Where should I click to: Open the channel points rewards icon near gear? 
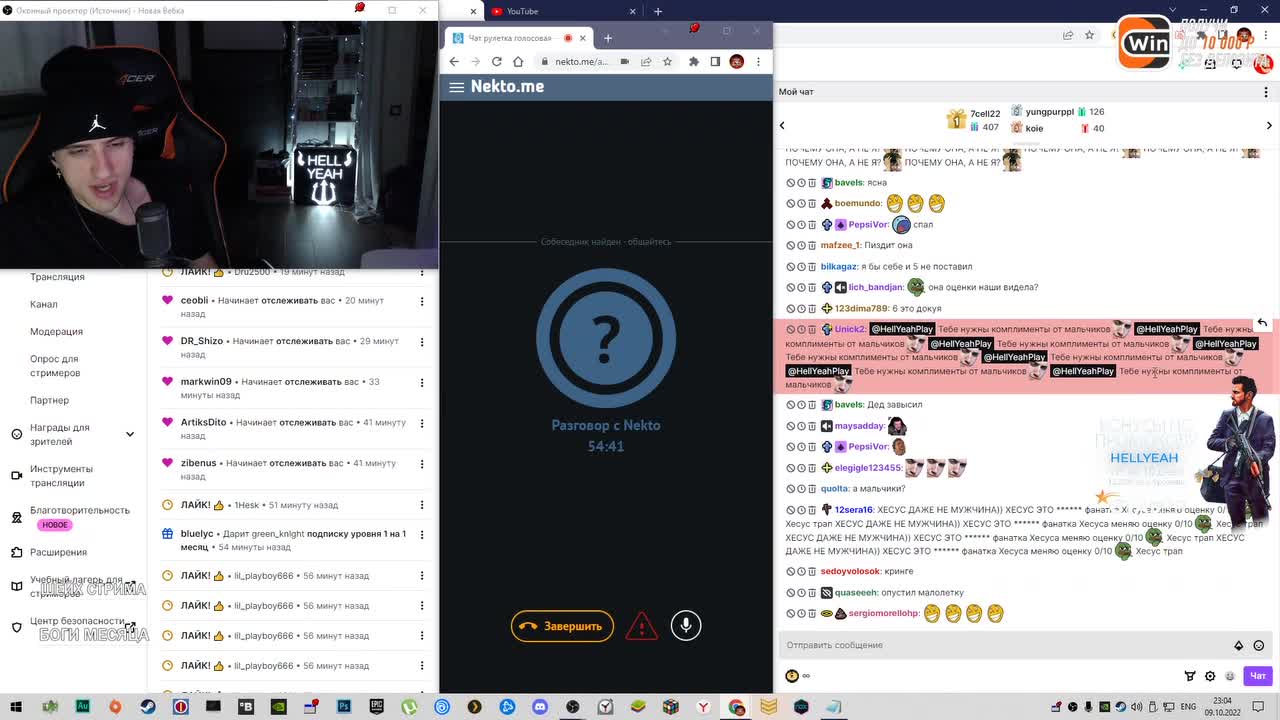coord(1190,676)
